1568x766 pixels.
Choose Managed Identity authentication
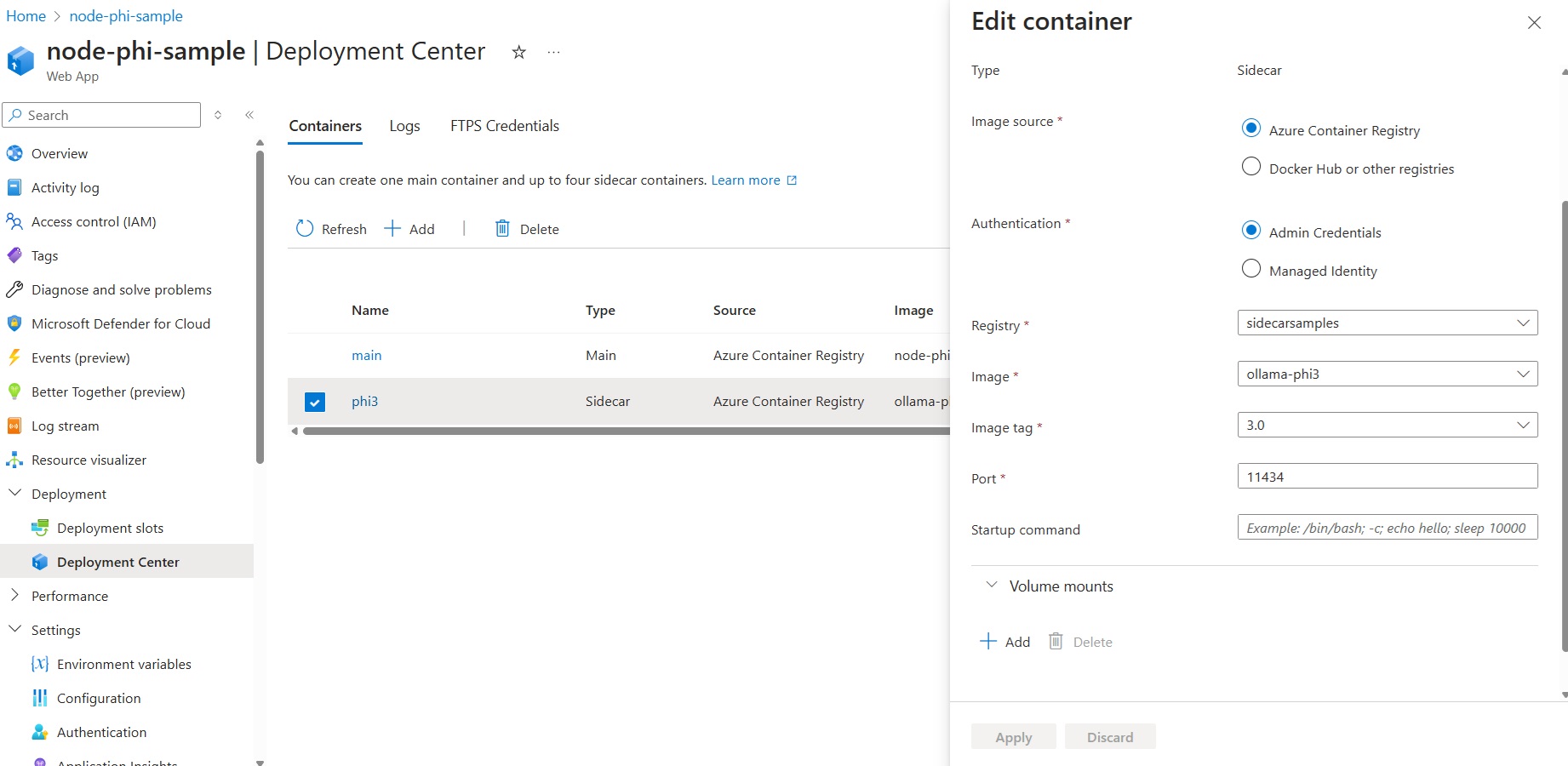pyautogui.click(x=1251, y=269)
